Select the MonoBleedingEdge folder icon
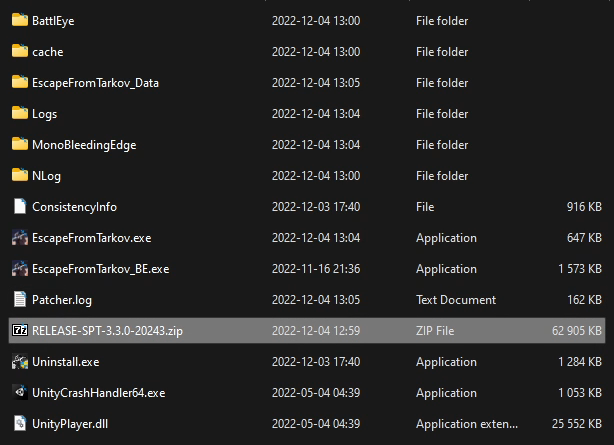 point(20,144)
